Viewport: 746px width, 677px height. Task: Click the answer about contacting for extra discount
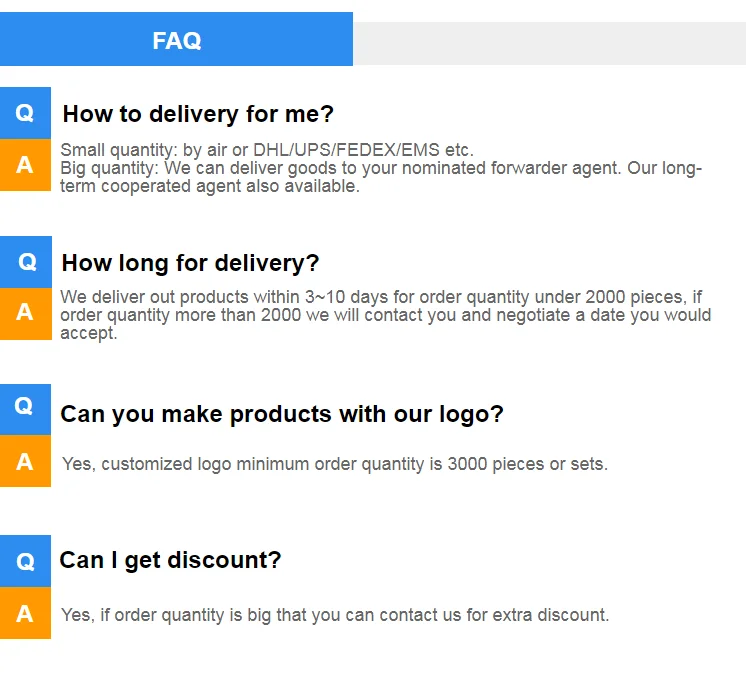click(x=334, y=615)
